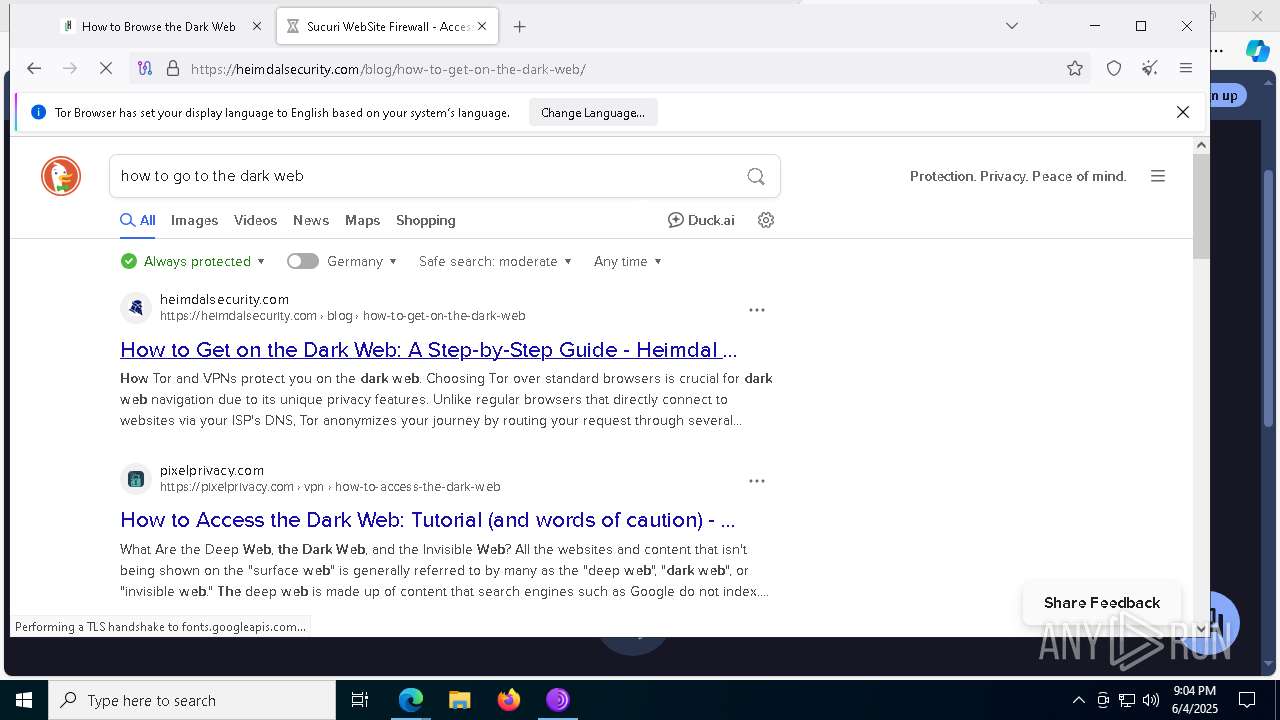
Task: Open Microsoft Edge from taskbar
Action: [411, 700]
